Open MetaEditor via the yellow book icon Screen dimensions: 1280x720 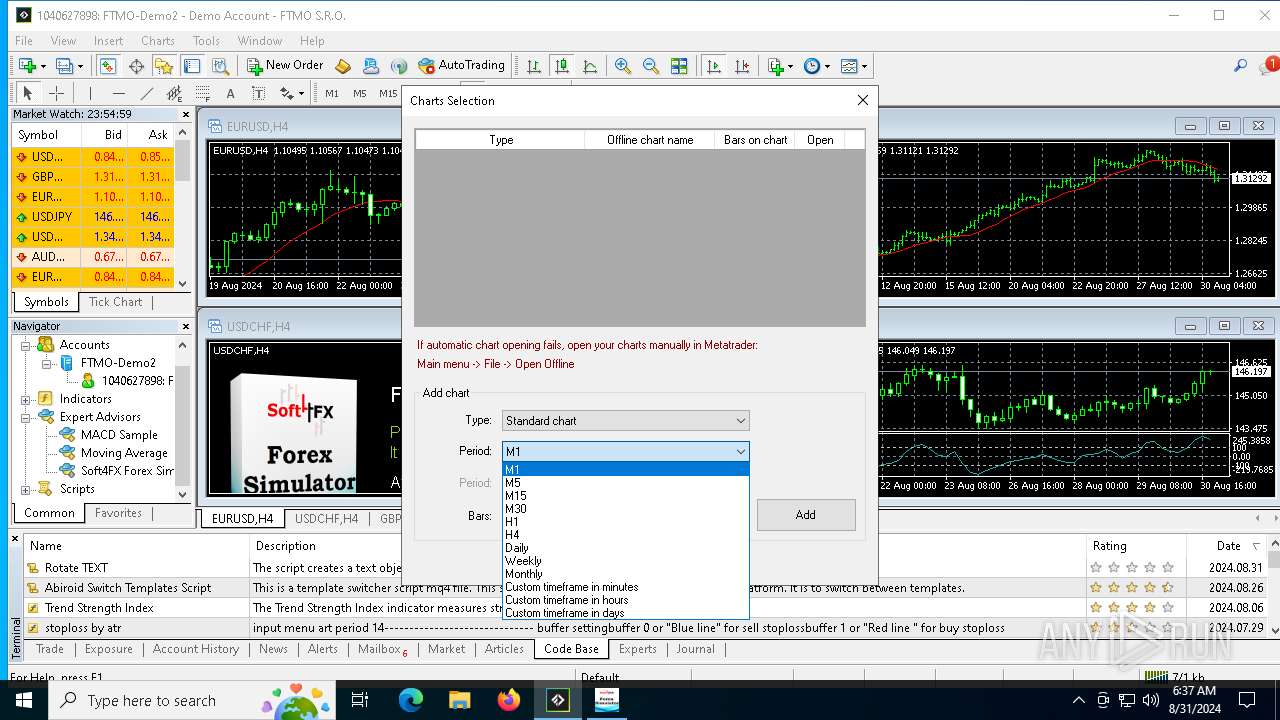pyautogui.click(x=343, y=66)
